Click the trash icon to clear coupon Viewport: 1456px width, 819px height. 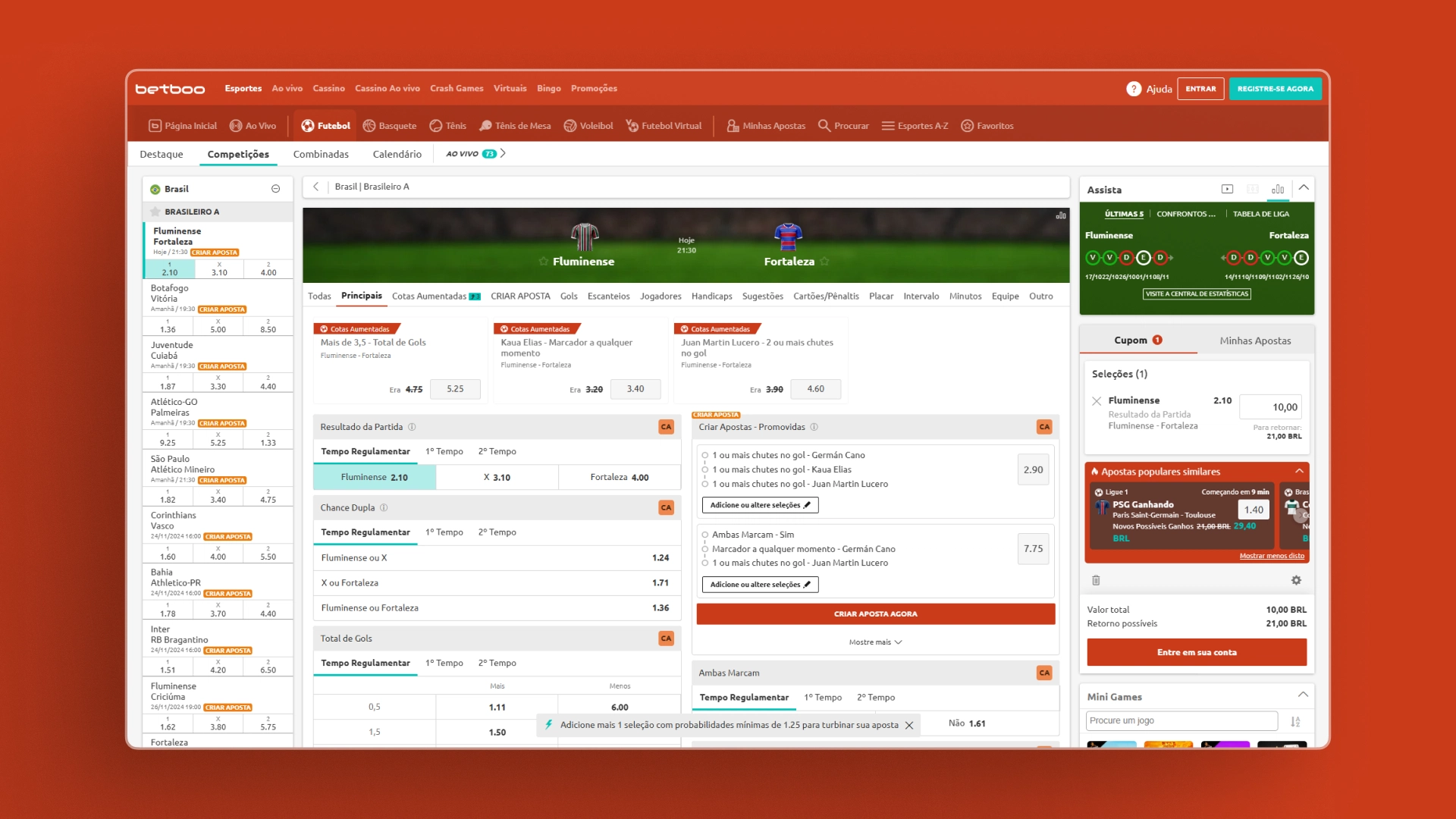[1096, 580]
